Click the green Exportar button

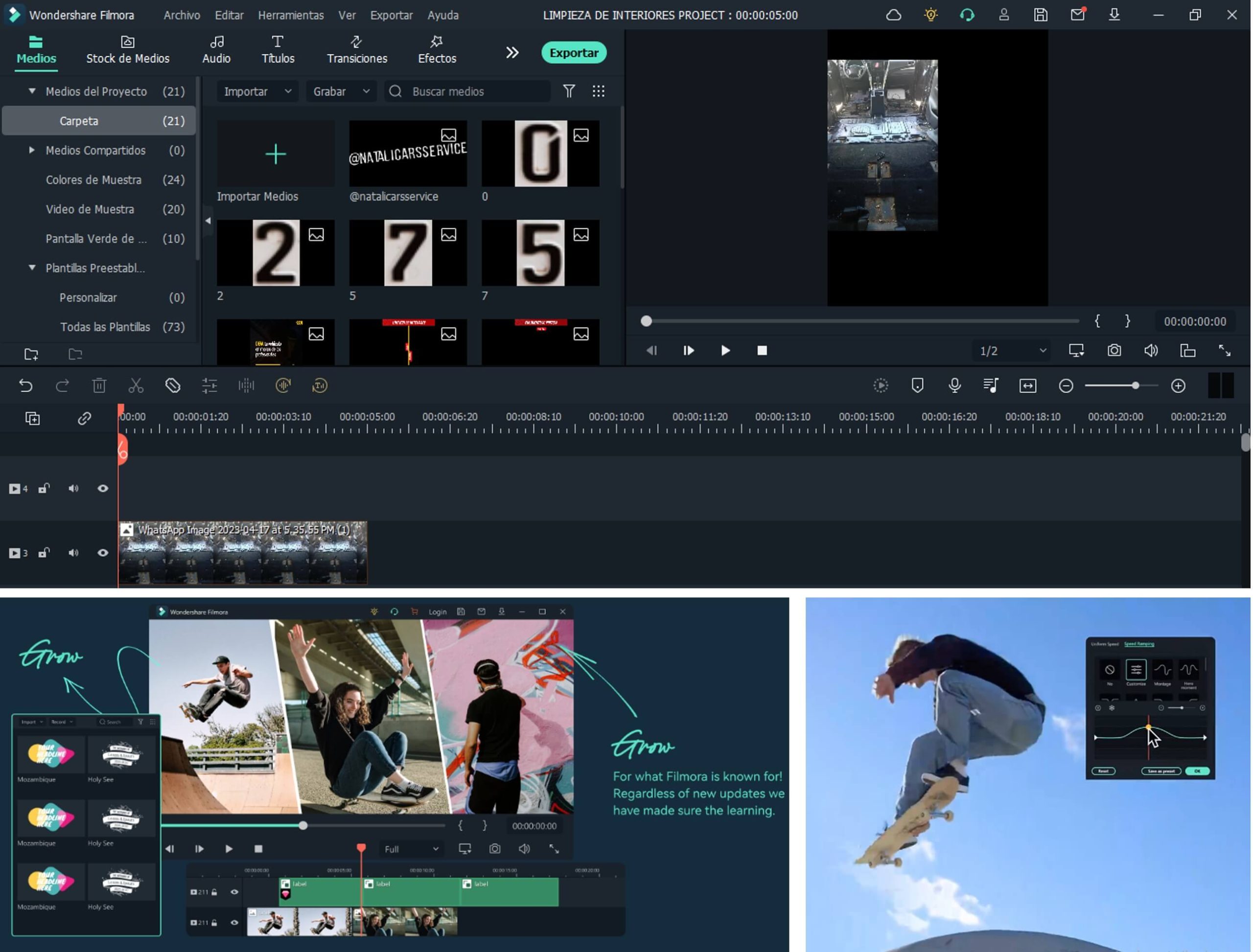pyautogui.click(x=574, y=52)
